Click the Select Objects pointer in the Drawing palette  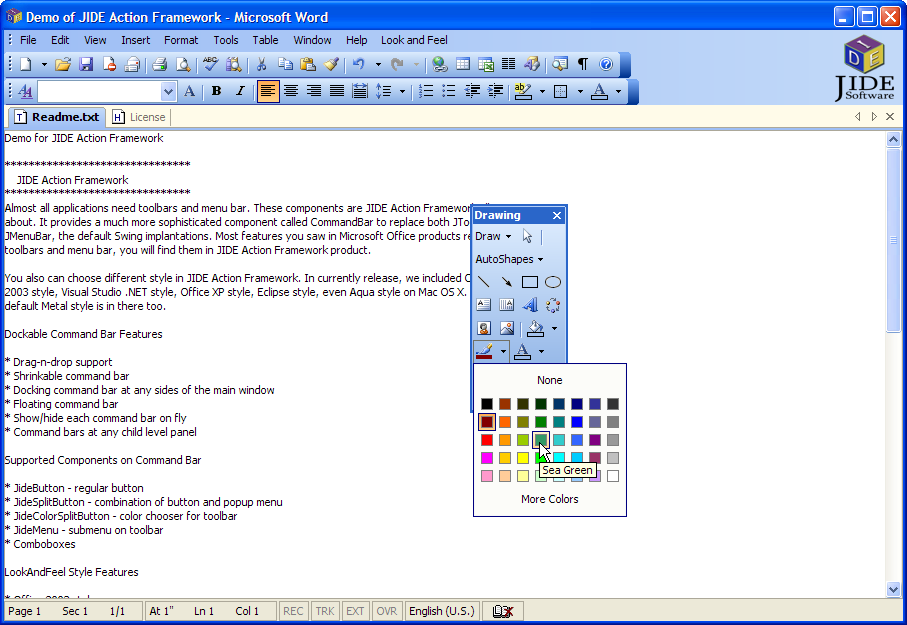(x=527, y=236)
